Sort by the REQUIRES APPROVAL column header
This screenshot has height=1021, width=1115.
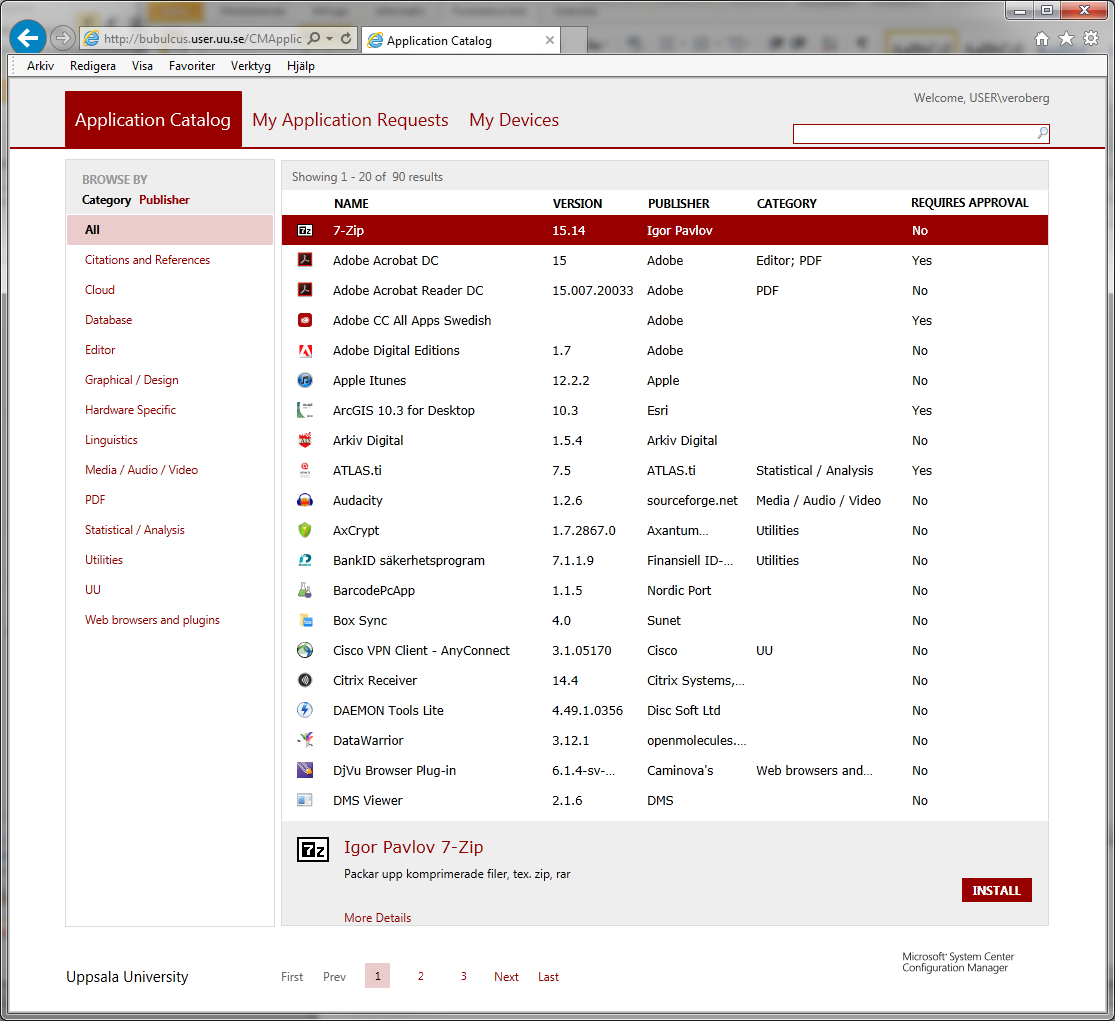click(970, 203)
